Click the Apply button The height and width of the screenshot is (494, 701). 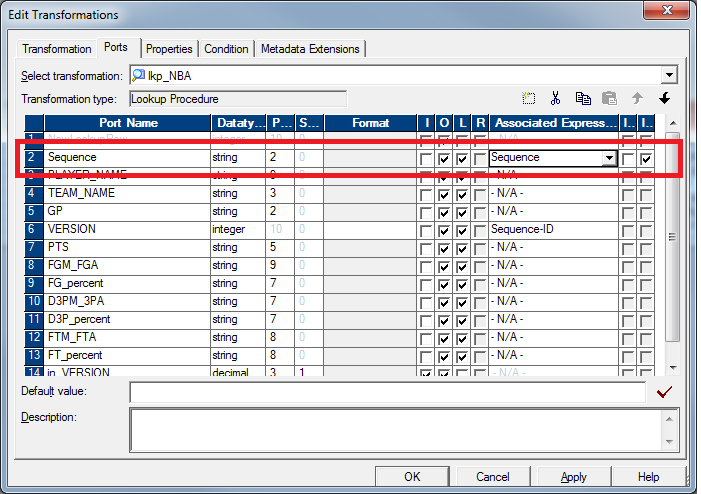(x=574, y=477)
